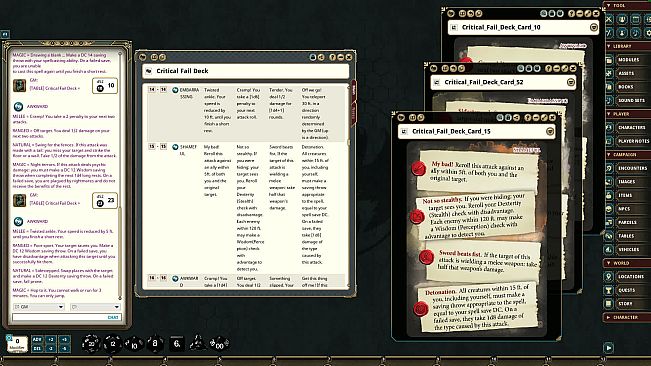Open the Assets sidebar icon

coord(609,73)
